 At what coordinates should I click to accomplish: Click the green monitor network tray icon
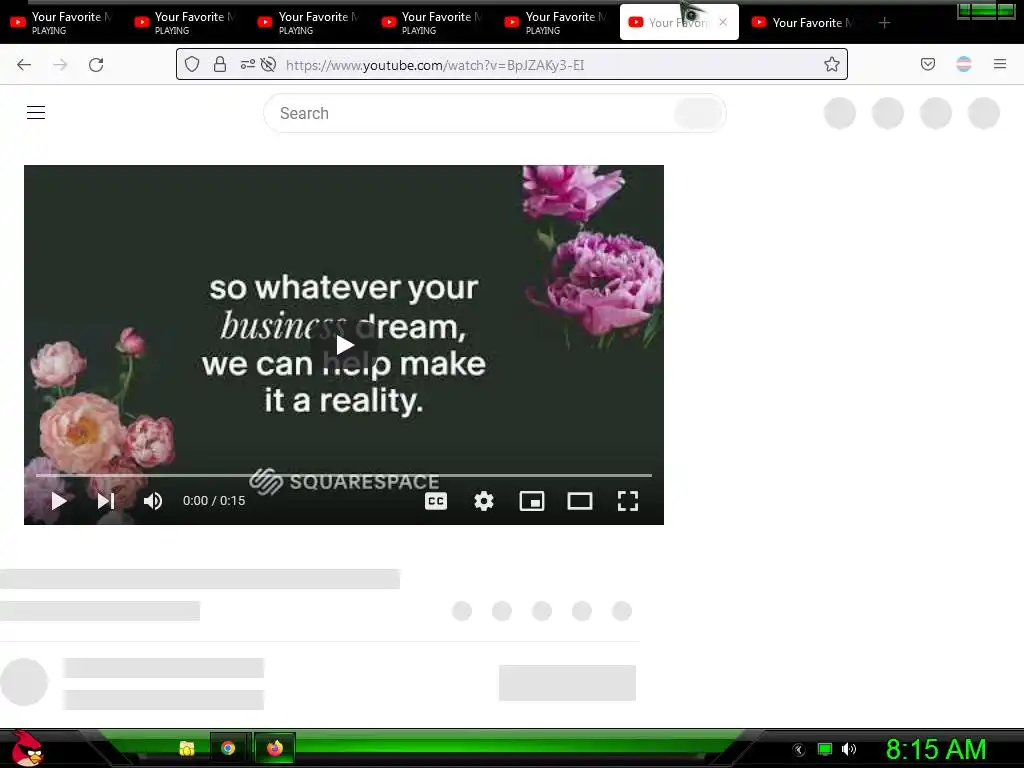coord(825,749)
